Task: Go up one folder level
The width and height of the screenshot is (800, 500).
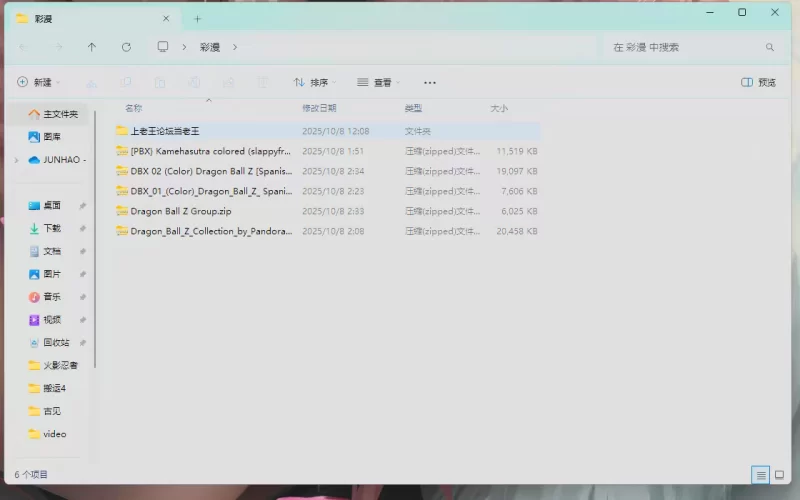Action: [92, 47]
